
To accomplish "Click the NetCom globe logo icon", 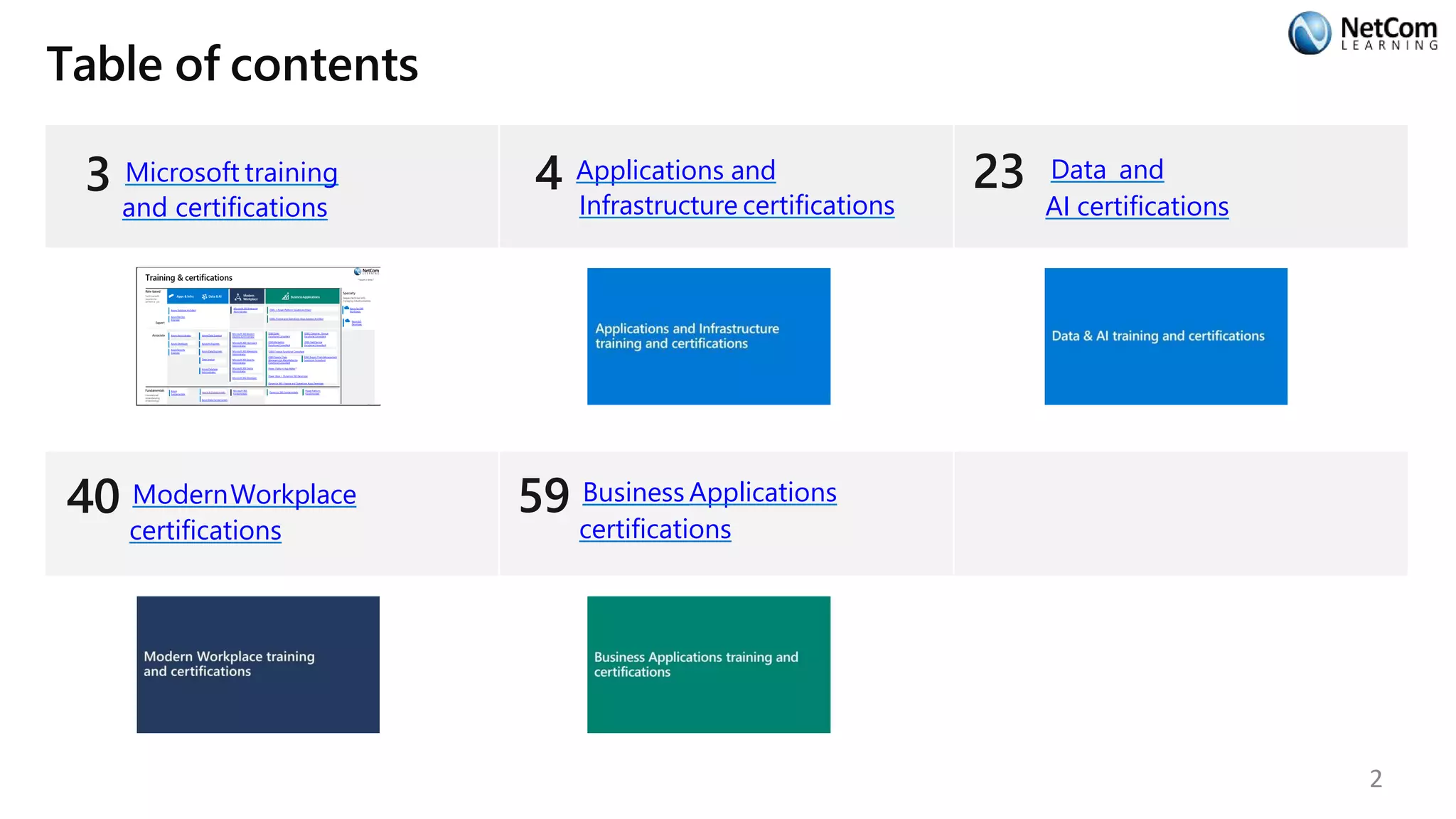I will 1309,33.
